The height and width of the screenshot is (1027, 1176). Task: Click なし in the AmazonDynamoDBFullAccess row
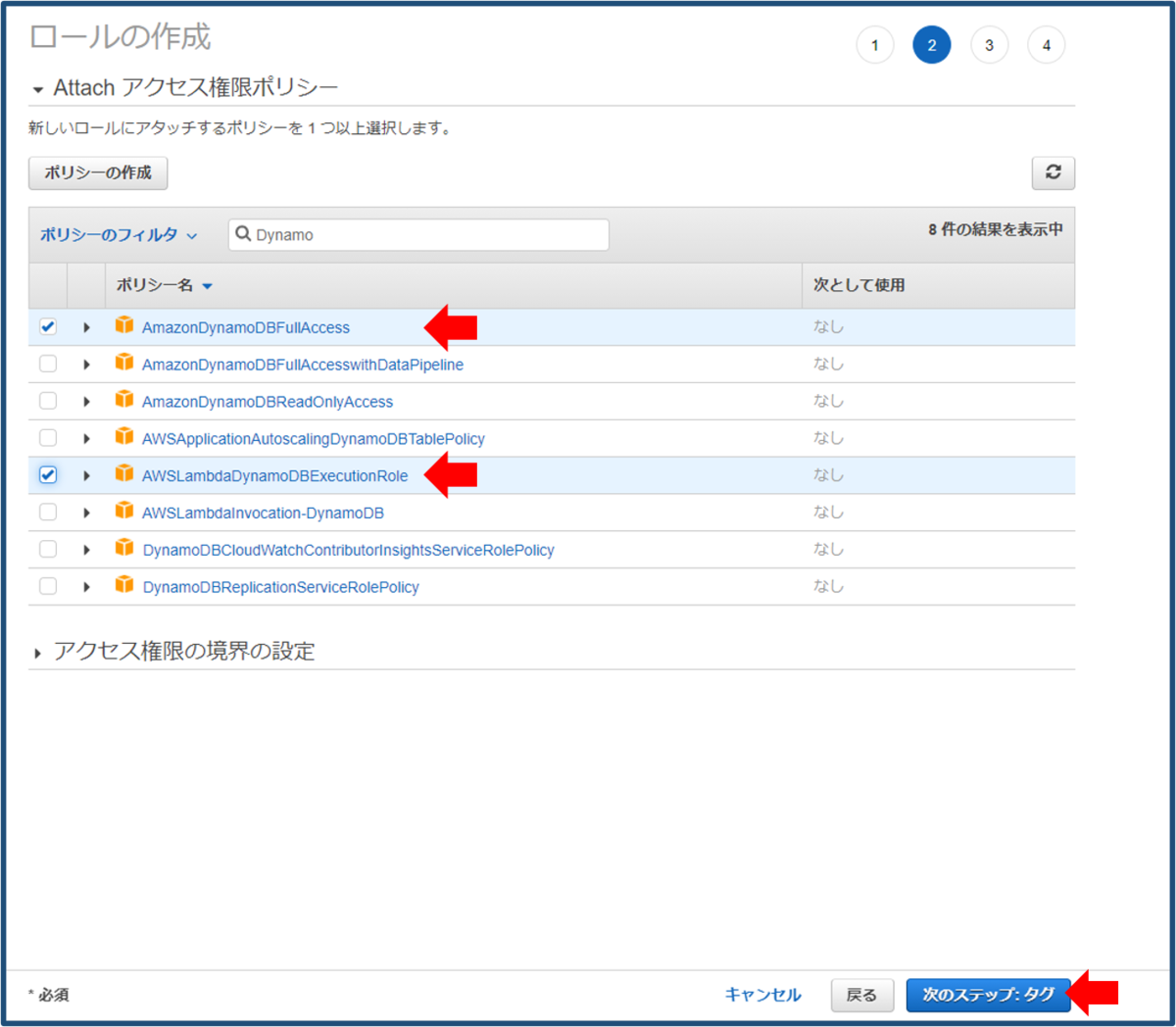[828, 326]
